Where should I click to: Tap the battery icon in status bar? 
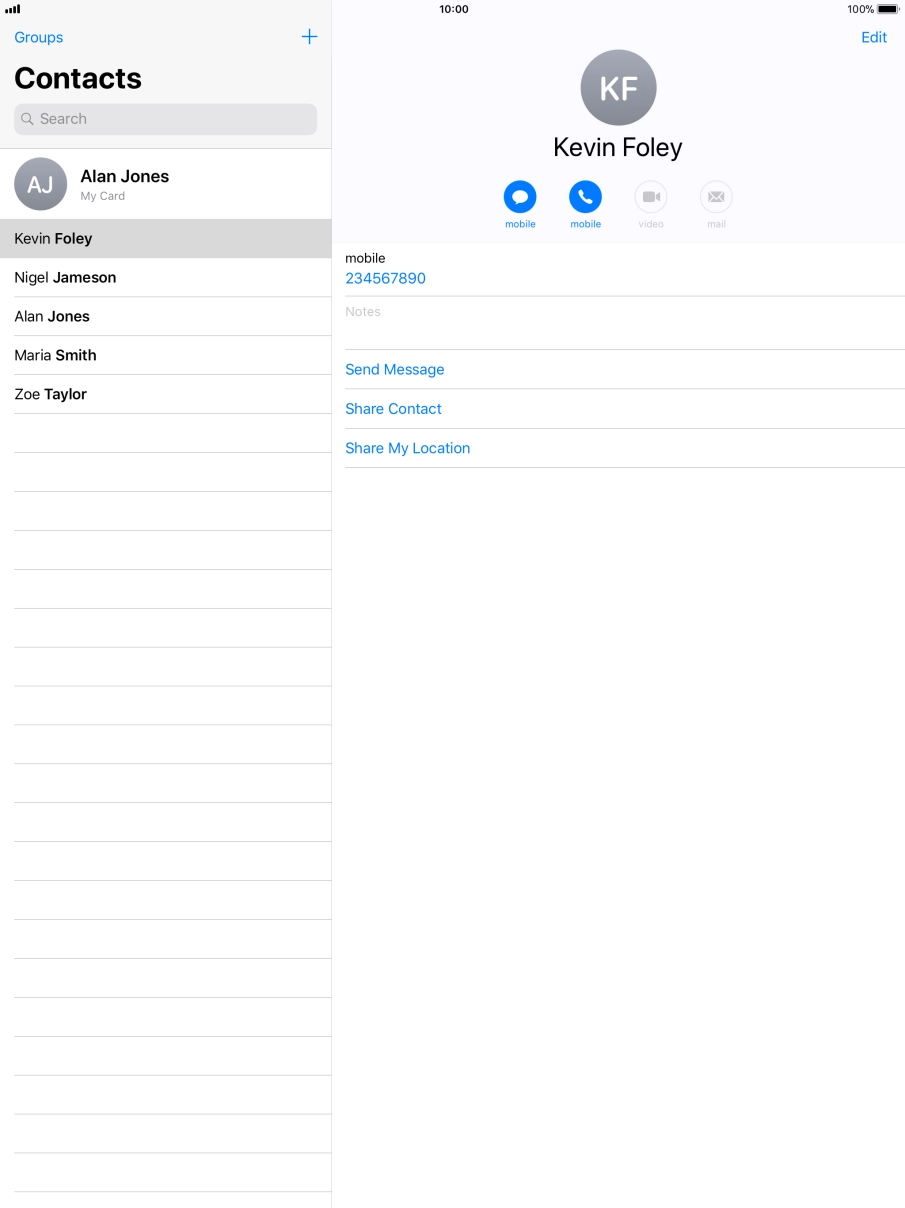[887, 9]
